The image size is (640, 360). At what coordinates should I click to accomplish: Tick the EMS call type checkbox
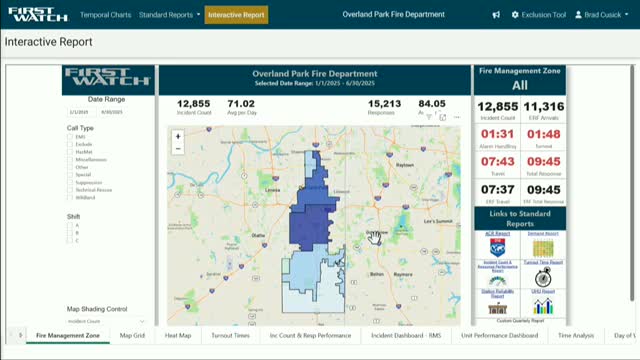point(70,137)
